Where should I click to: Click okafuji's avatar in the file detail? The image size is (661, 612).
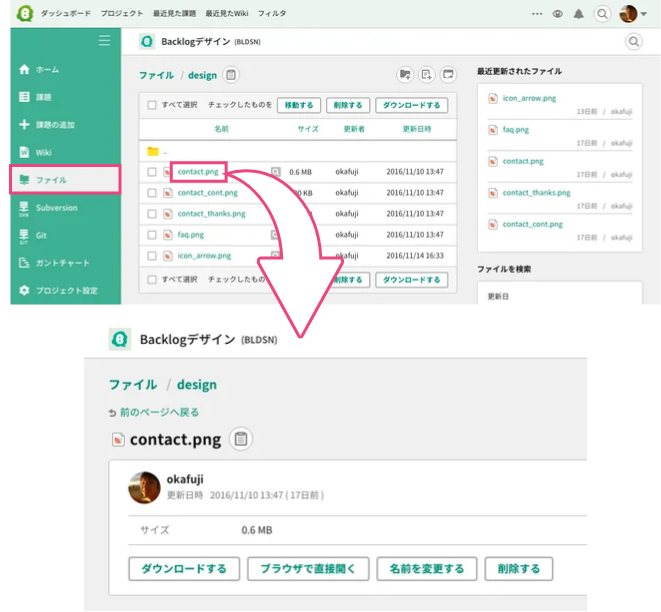pyautogui.click(x=144, y=488)
